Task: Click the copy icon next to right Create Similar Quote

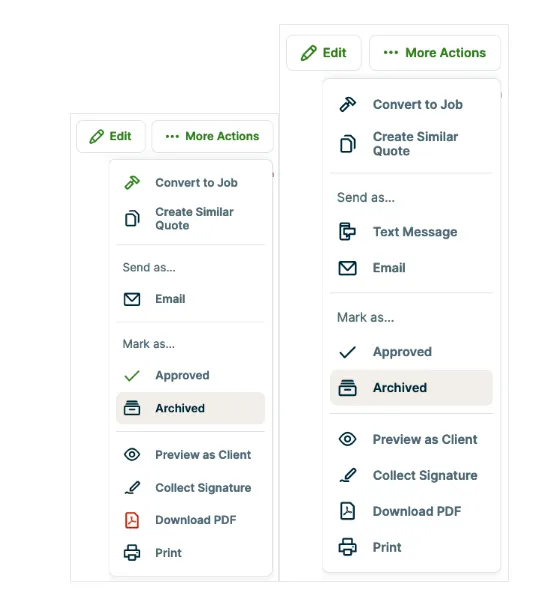Action: click(347, 144)
